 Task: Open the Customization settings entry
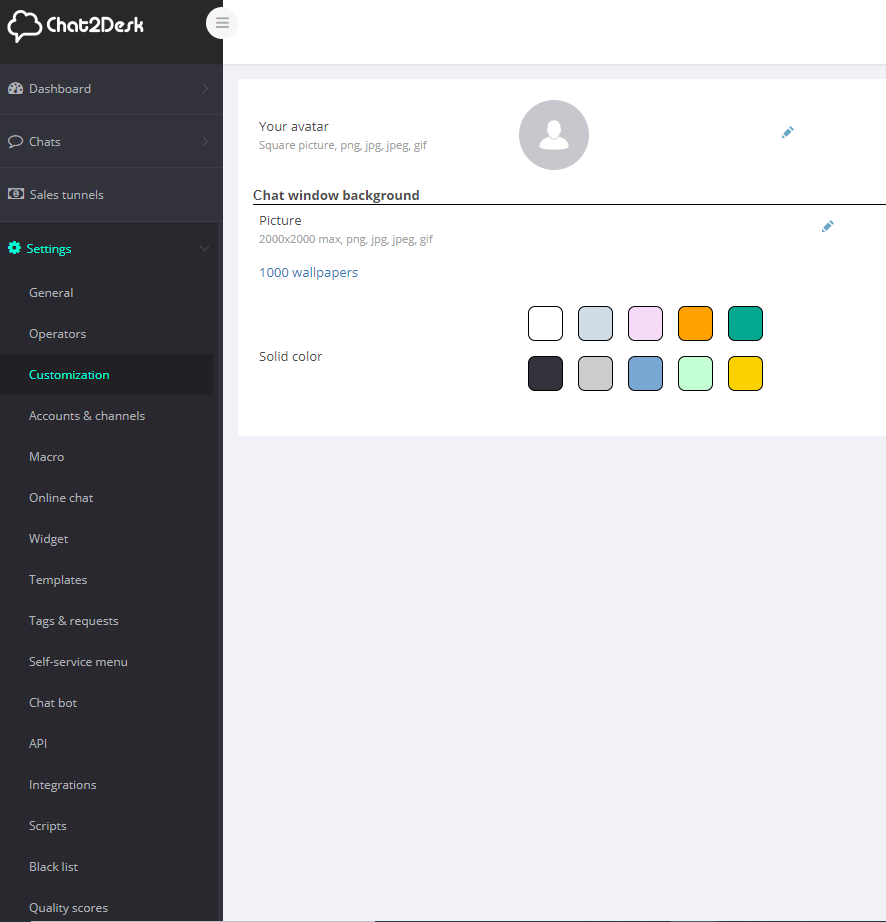point(69,374)
